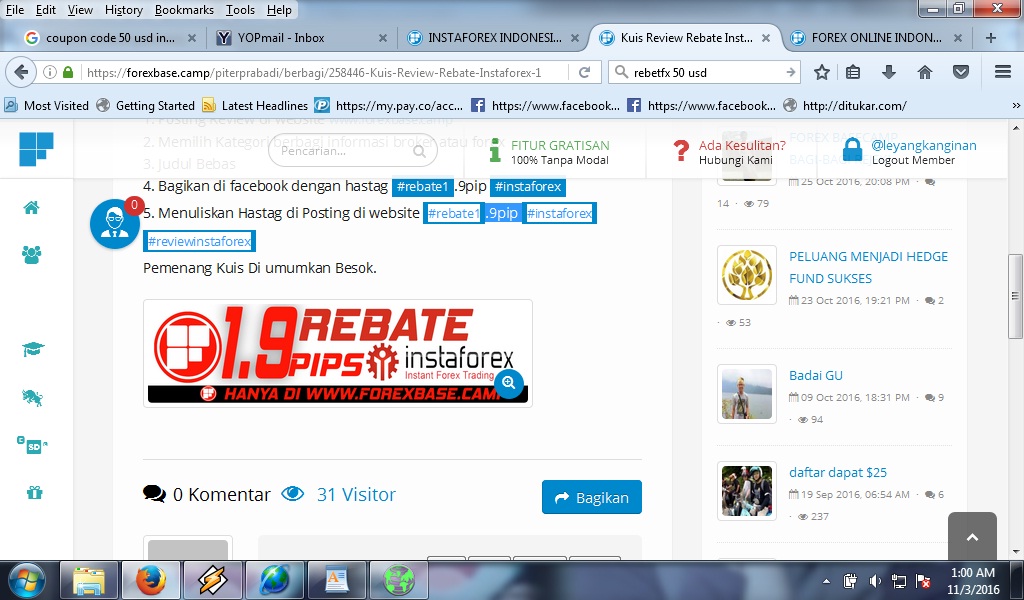Open the Badai GU post link
The height and width of the screenshot is (600, 1024).
click(x=816, y=375)
